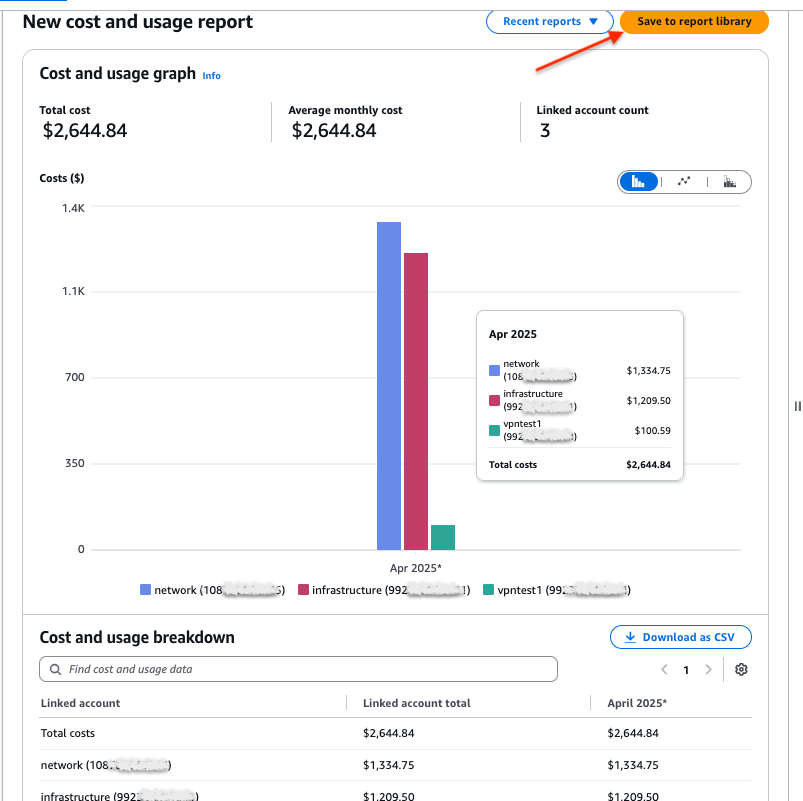Click the tooltip's $100.59 vpntest1 value
This screenshot has height=801, width=803.
(652, 431)
